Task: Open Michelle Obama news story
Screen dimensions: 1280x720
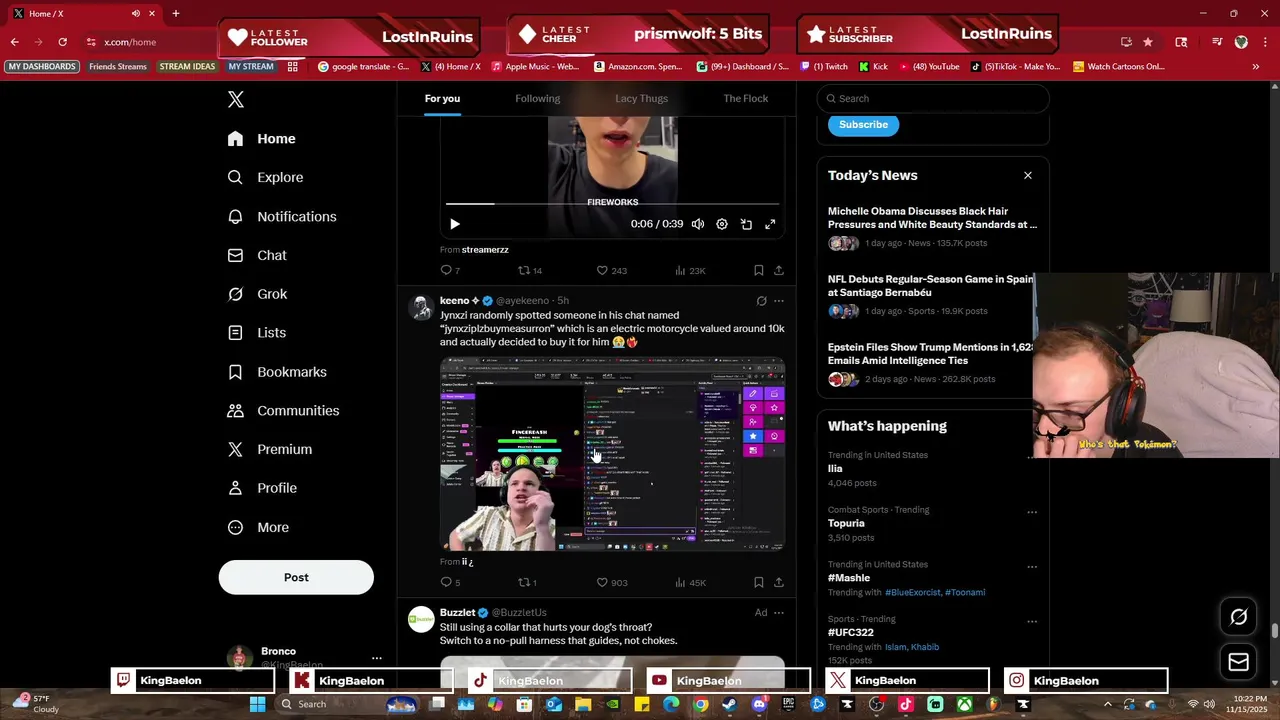Action: [932, 218]
